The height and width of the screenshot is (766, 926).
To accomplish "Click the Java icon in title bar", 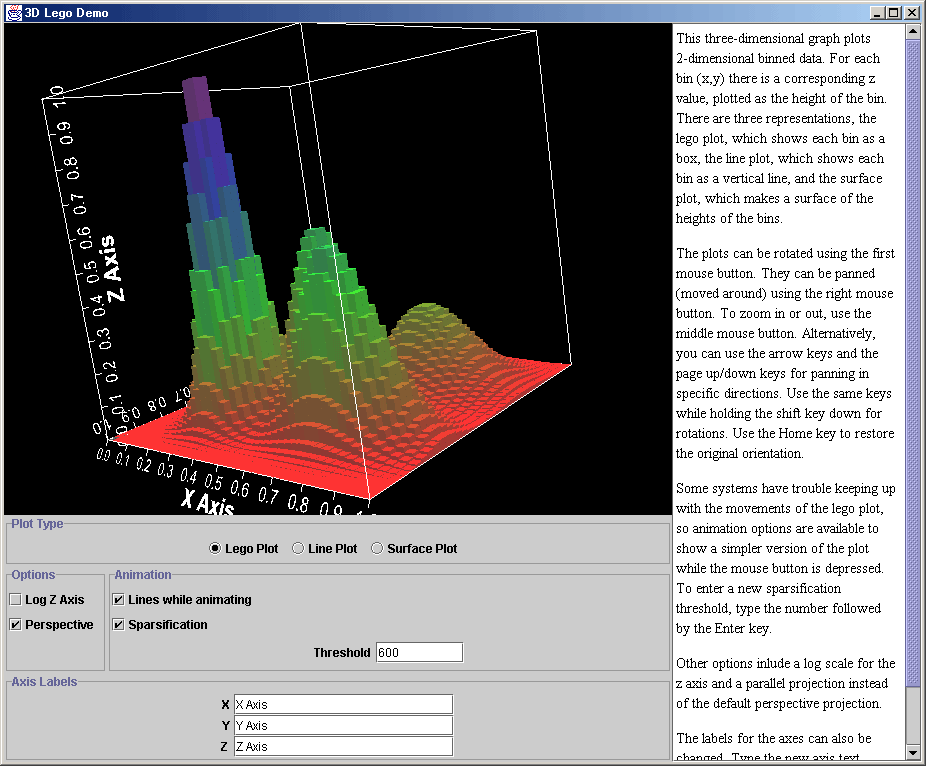I will [x=14, y=13].
